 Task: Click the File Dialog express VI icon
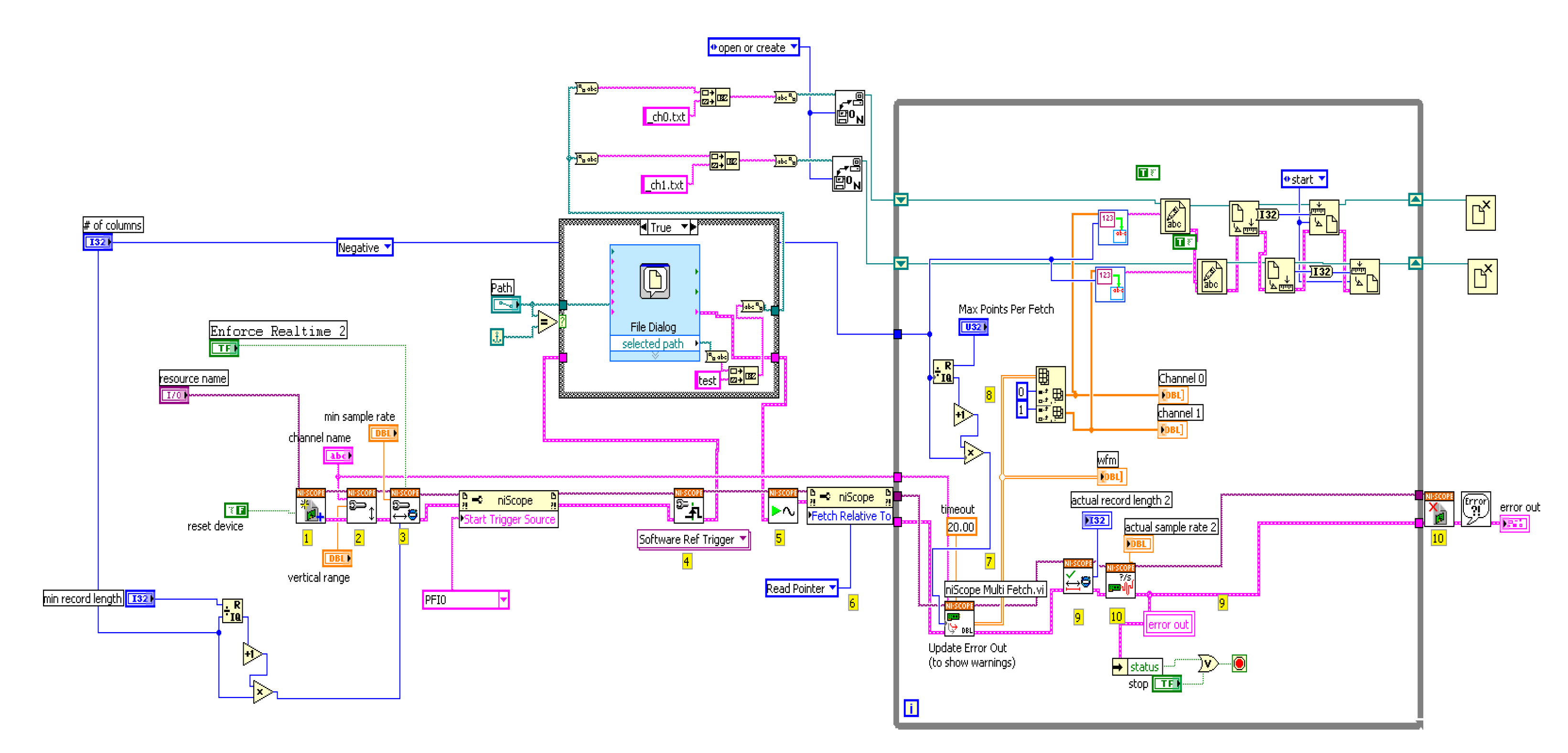point(655,282)
